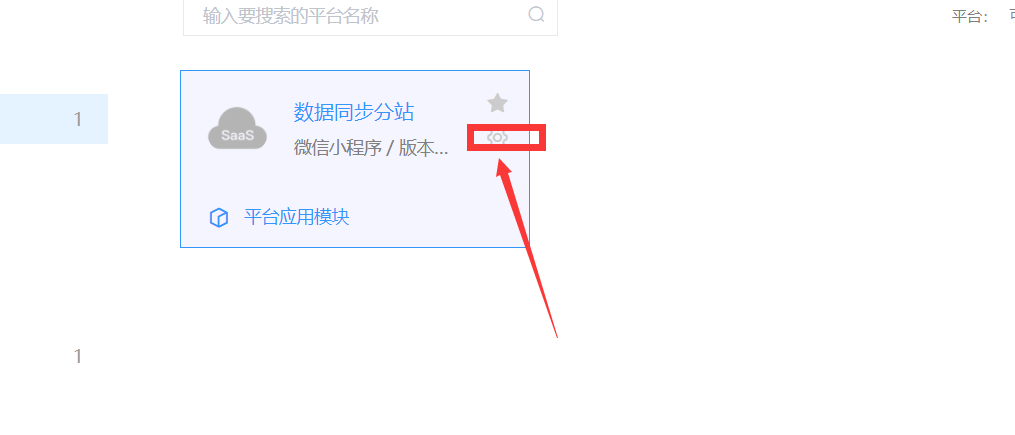Select the lower sidebar item 1
Image resolution: width=1015 pixels, height=435 pixels.
pyautogui.click(x=78, y=356)
